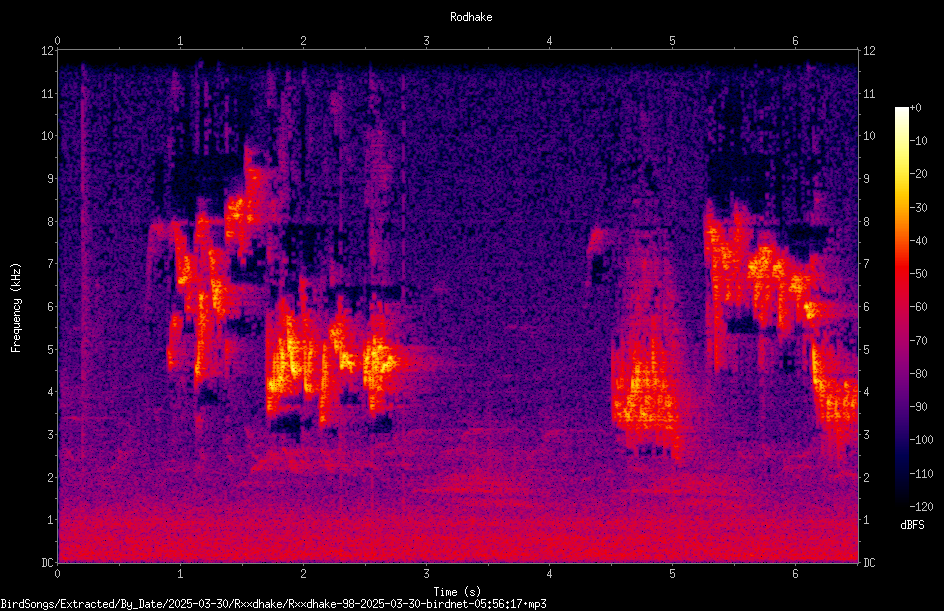Click the "Frequency (kHz)" axis label
Viewport: 944px width, 611px height.
click(x=16, y=308)
